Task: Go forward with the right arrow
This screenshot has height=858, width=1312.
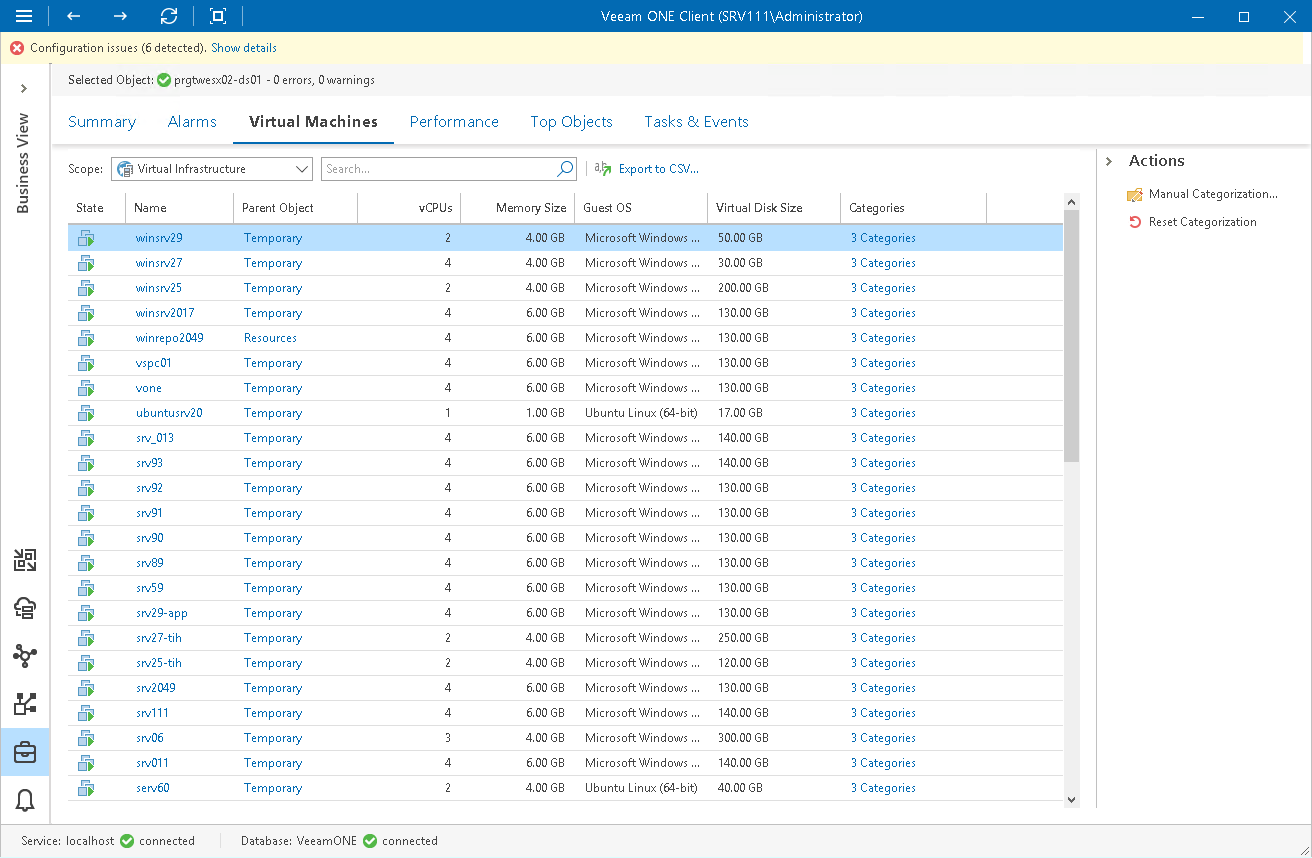Action: pyautogui.click(x=120, y=16)
